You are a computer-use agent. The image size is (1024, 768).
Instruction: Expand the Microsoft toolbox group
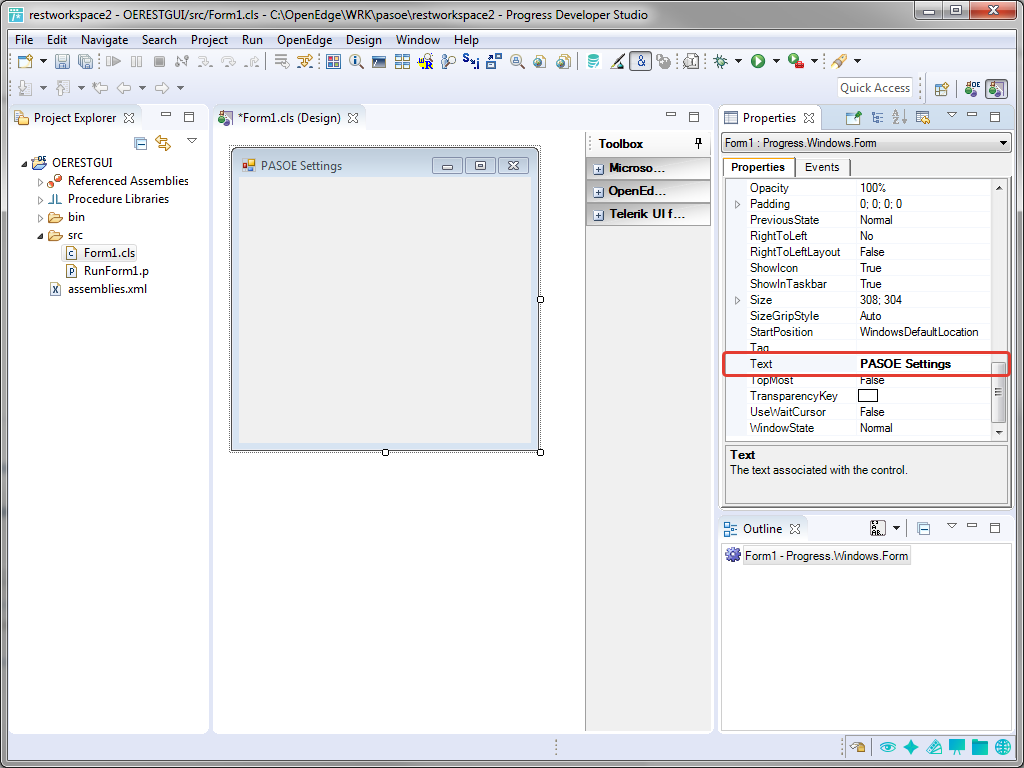[x=598, y=169]
